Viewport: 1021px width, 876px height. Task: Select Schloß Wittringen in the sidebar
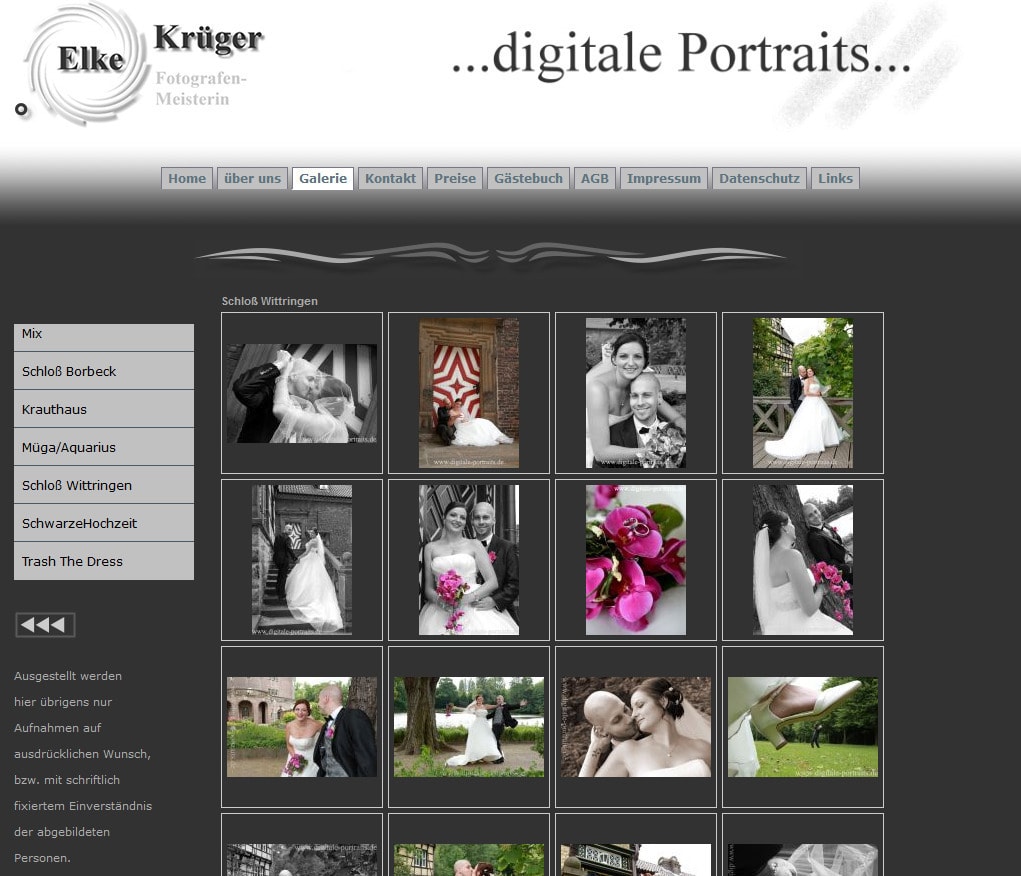pos(104,485)
